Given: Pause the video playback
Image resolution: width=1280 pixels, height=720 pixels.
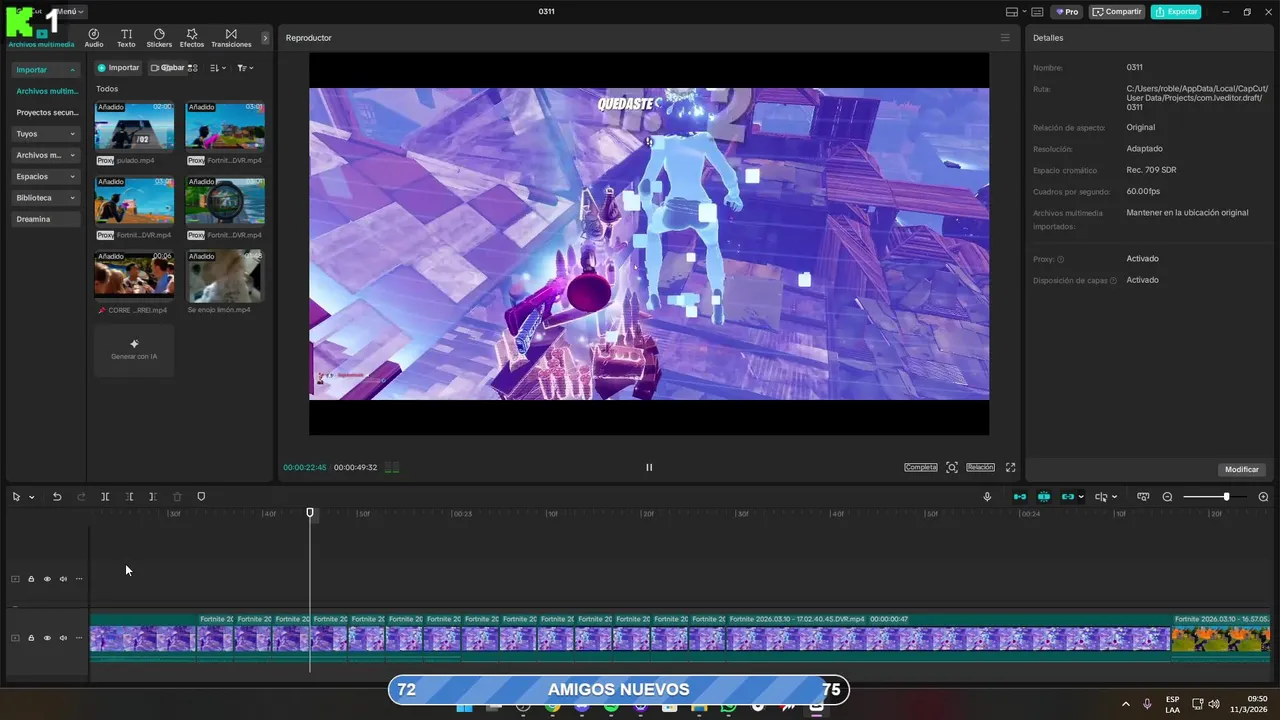Looking at the screenshot, I should point(649,467).
